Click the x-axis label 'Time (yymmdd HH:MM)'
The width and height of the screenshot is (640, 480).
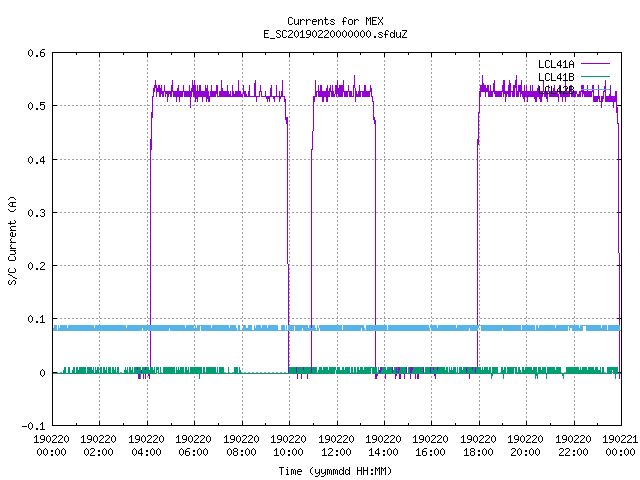click(x=335, y=471)
